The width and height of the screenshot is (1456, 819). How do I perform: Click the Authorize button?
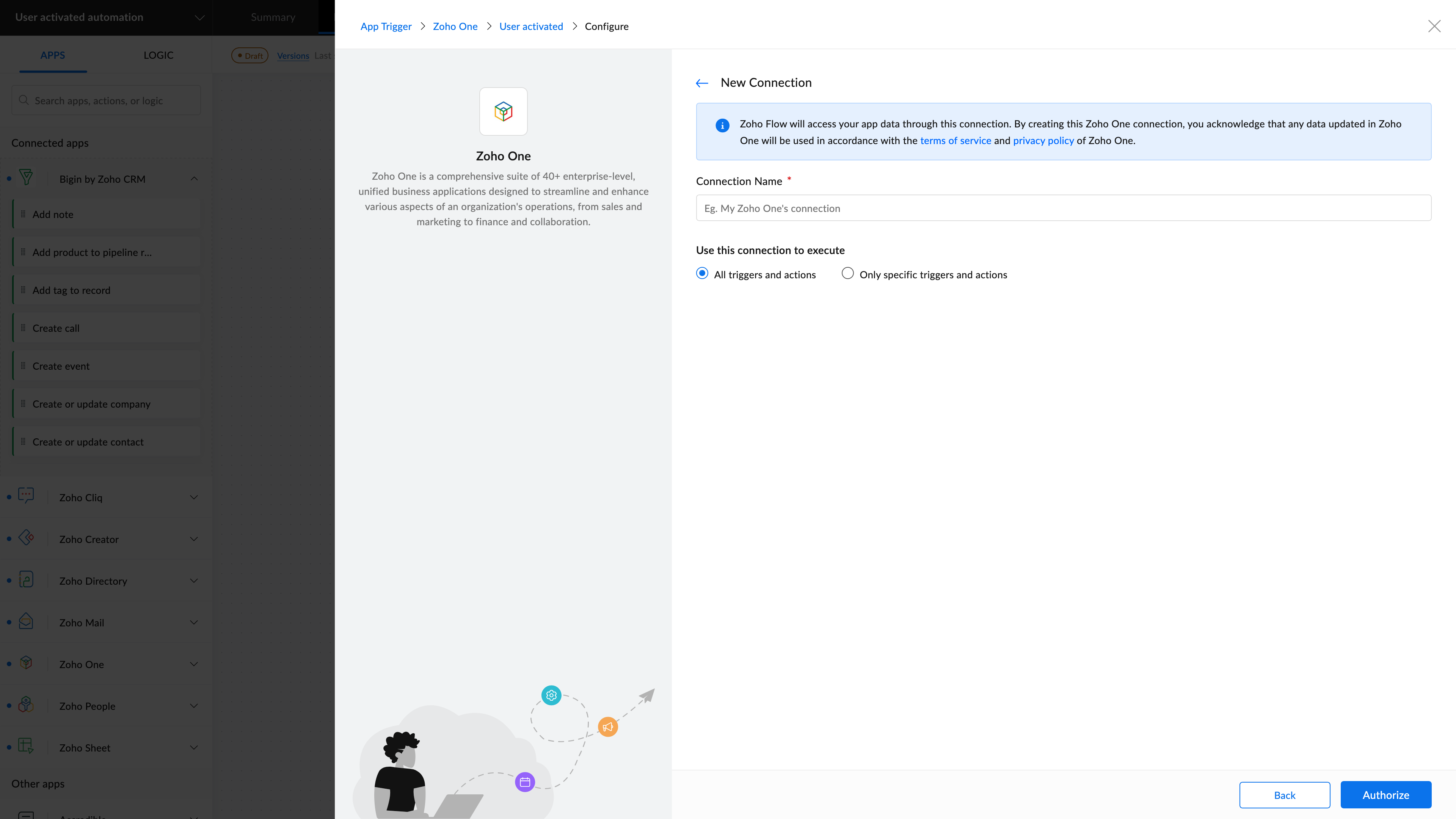1385,795
